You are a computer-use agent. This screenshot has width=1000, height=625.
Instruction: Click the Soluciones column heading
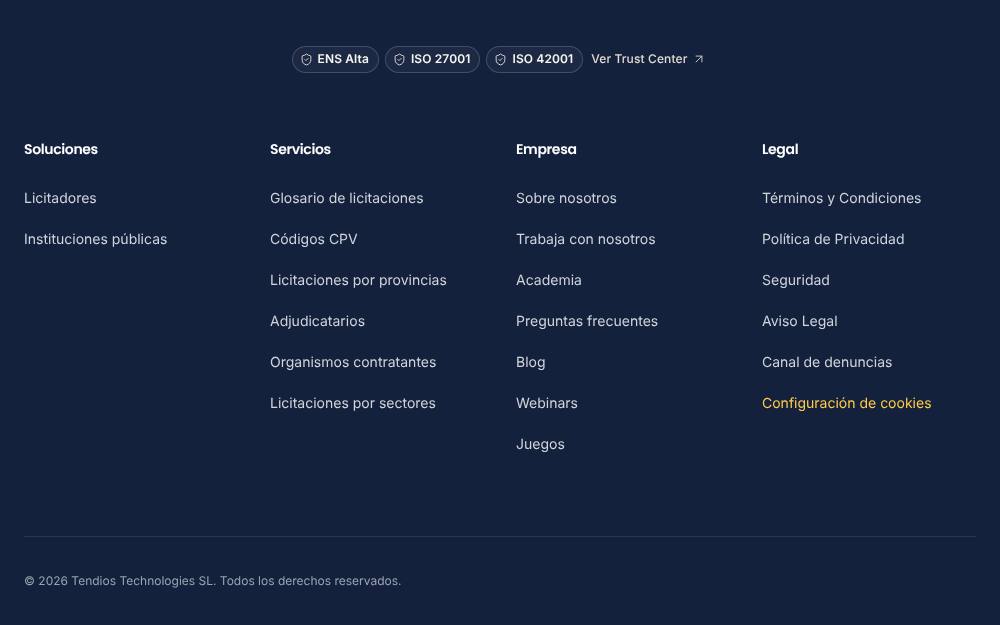[61, 149]
